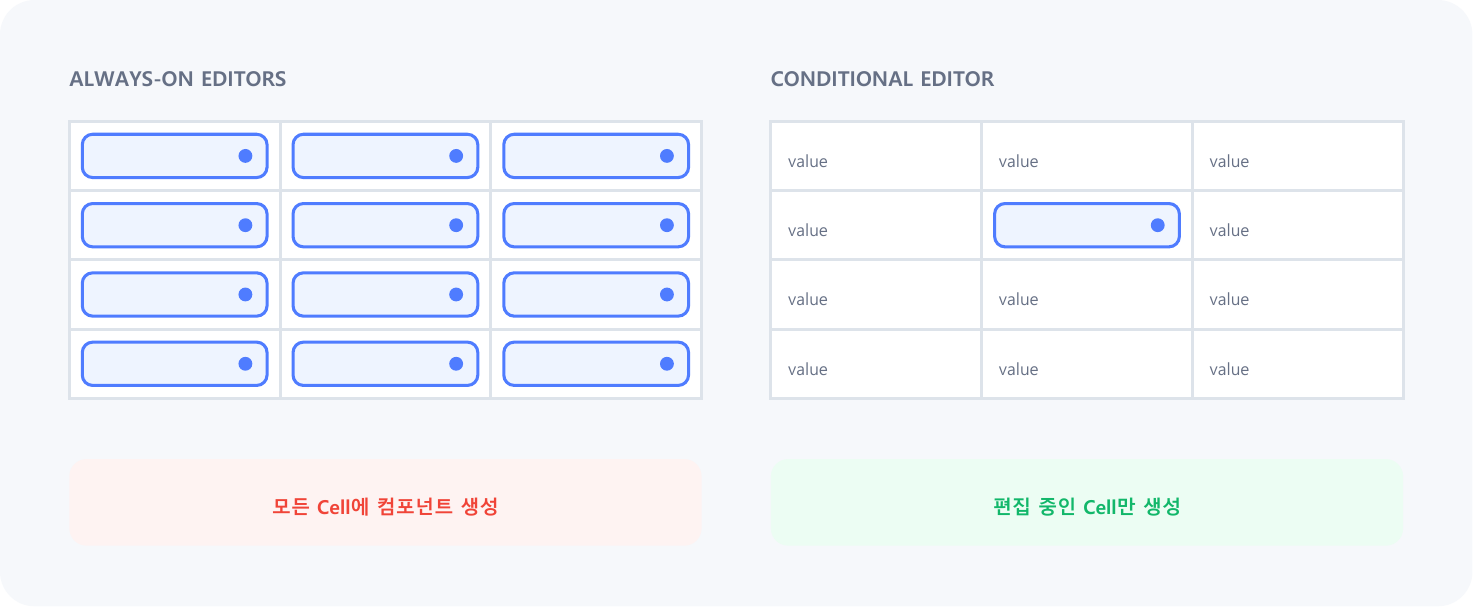Click blue dot inside Conditional Editor active cell
This screenshot has height=607, width=1473.
pos(1158,225)
